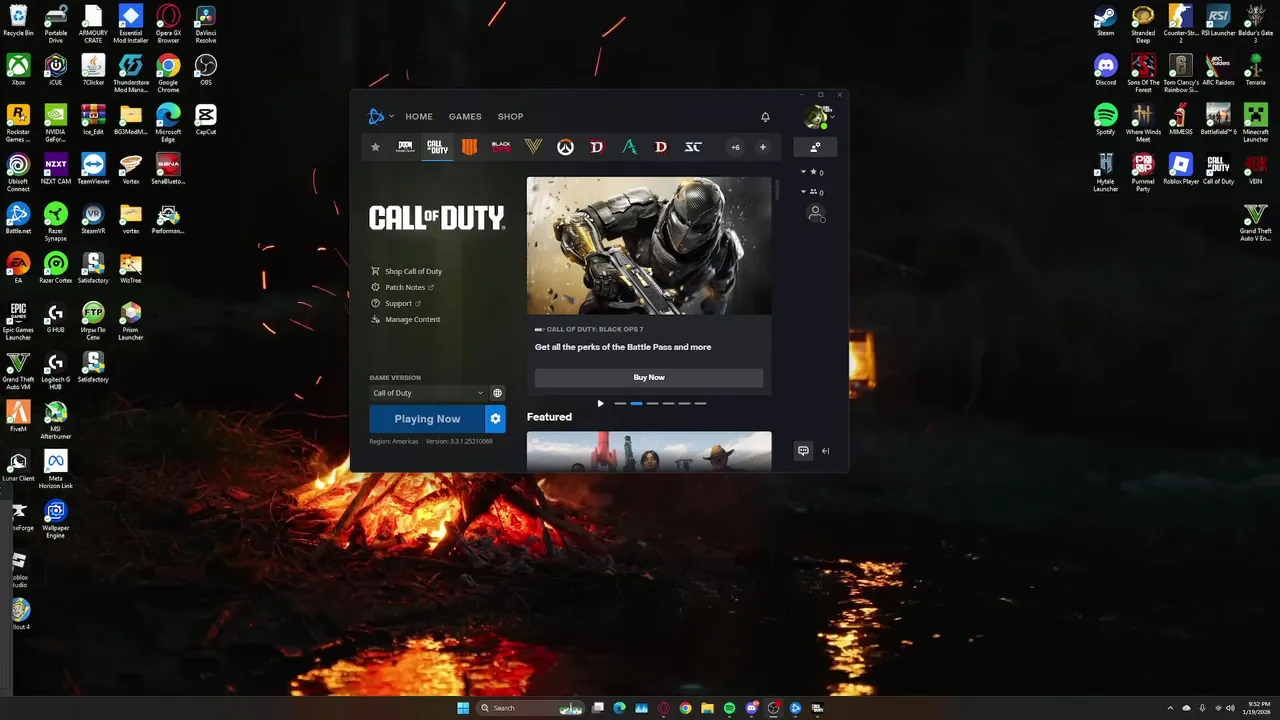Open the Patch Notes link
Viewport: 1280px width, 720px height.
pyautogui.click(x=402, y=287)
